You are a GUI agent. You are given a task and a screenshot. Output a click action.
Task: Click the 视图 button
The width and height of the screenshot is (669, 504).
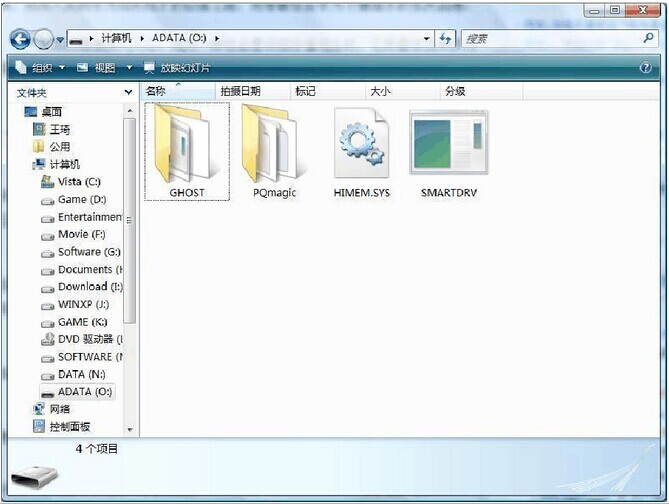coord(96,67)
